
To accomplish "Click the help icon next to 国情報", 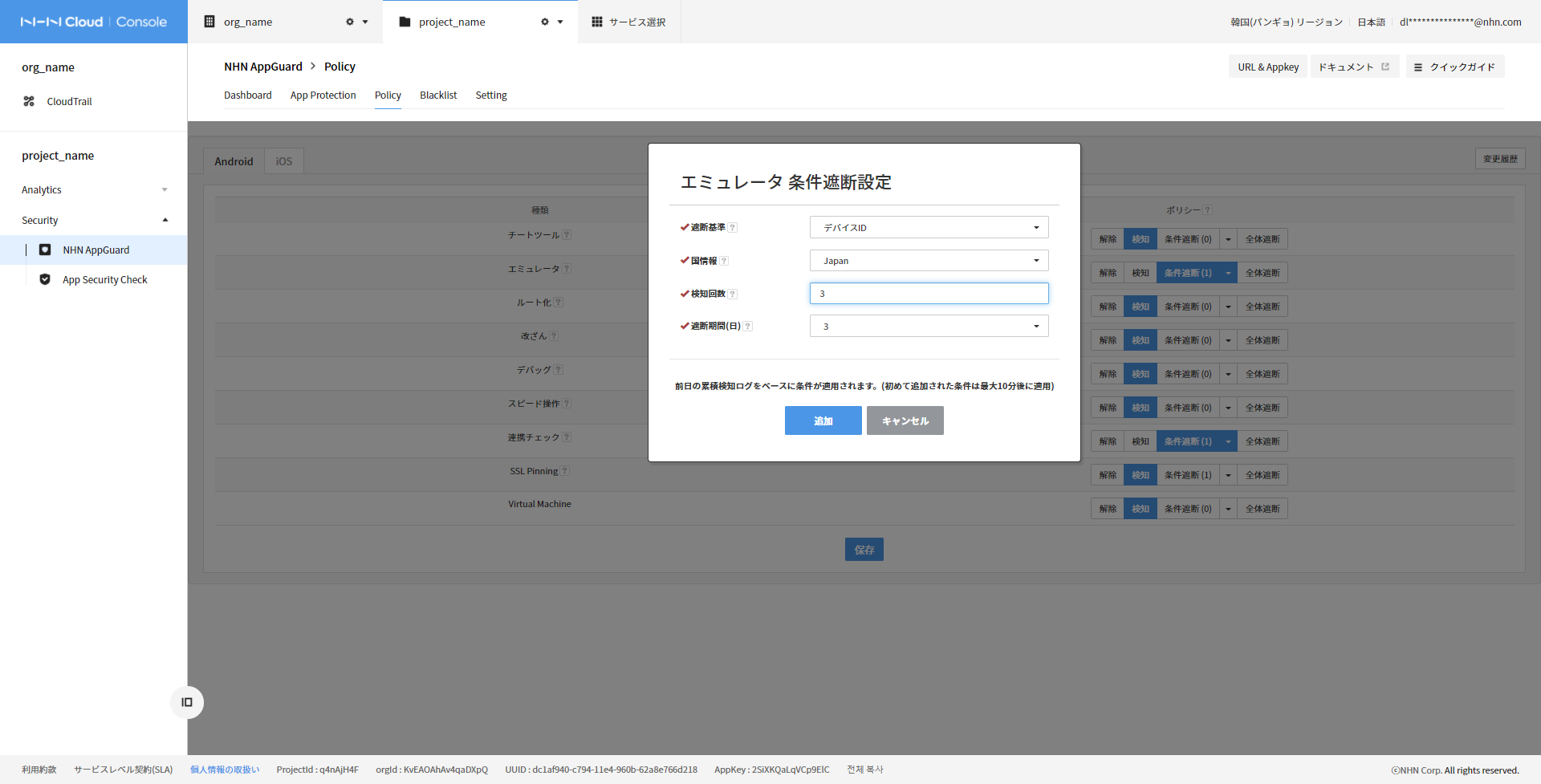I will point(724,261).
